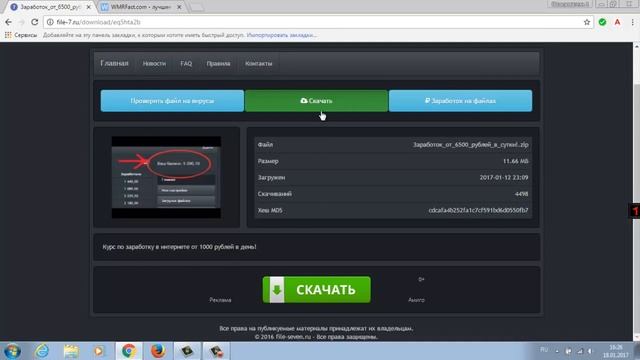This screenshot has height=360, width=640.
Task: Open the Сервисы apps shortcut
Action: tap(20, 35)
